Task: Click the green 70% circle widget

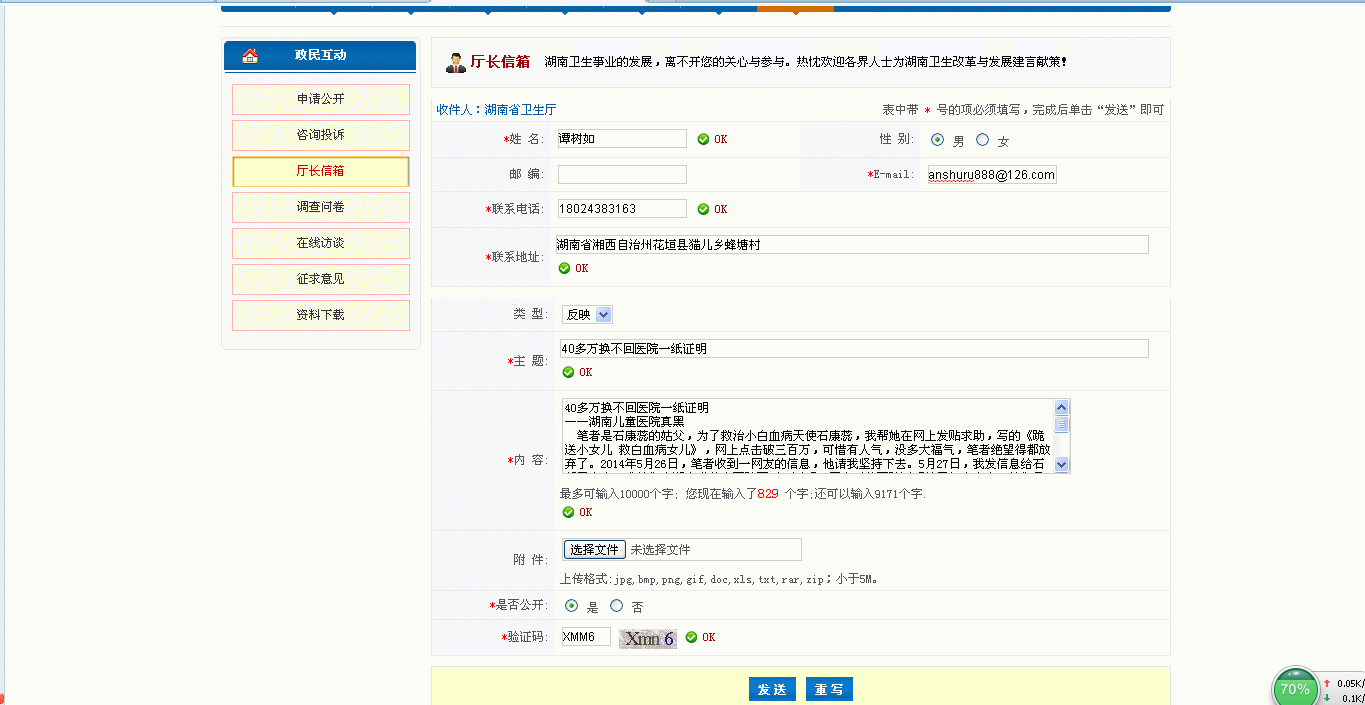Action: click(1295, 688)
